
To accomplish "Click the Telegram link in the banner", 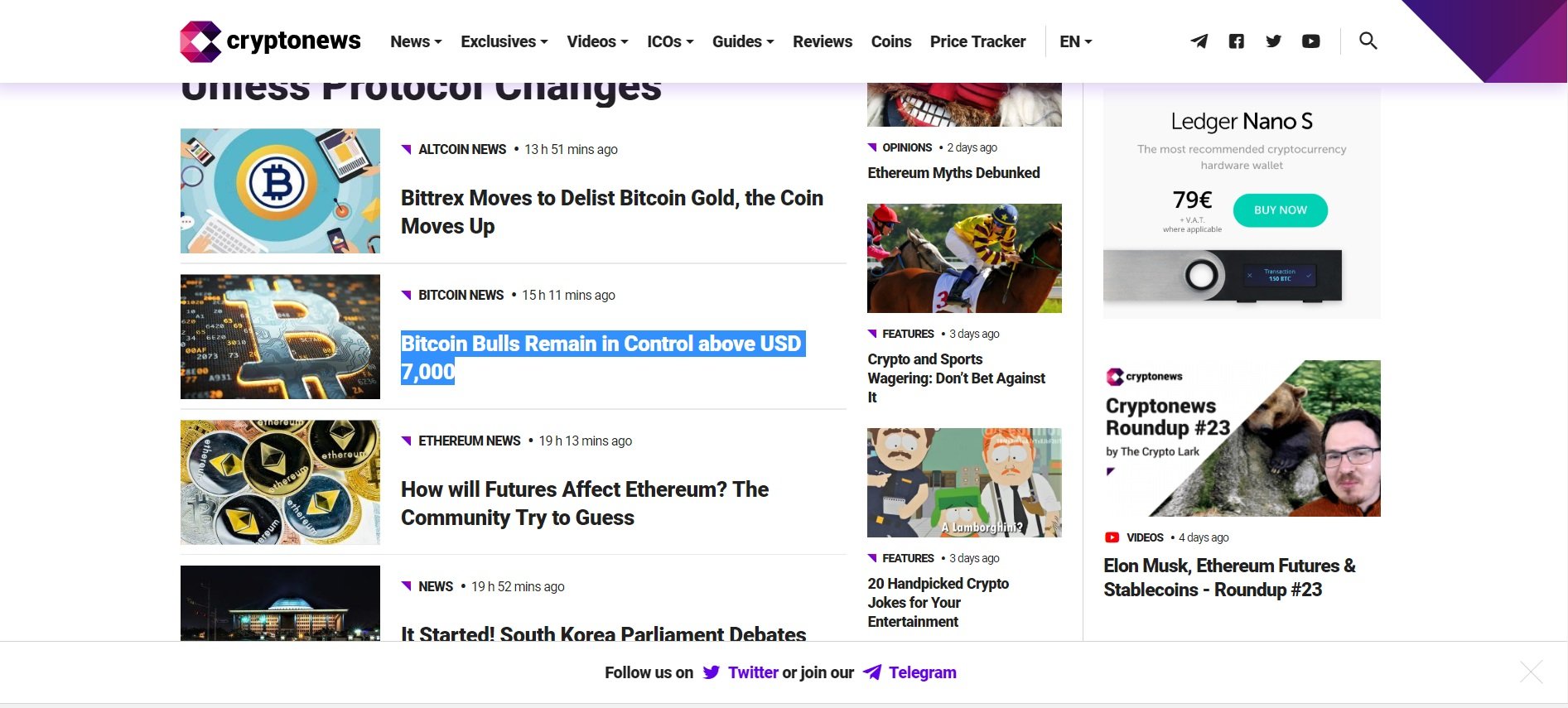I will (922, 672).
